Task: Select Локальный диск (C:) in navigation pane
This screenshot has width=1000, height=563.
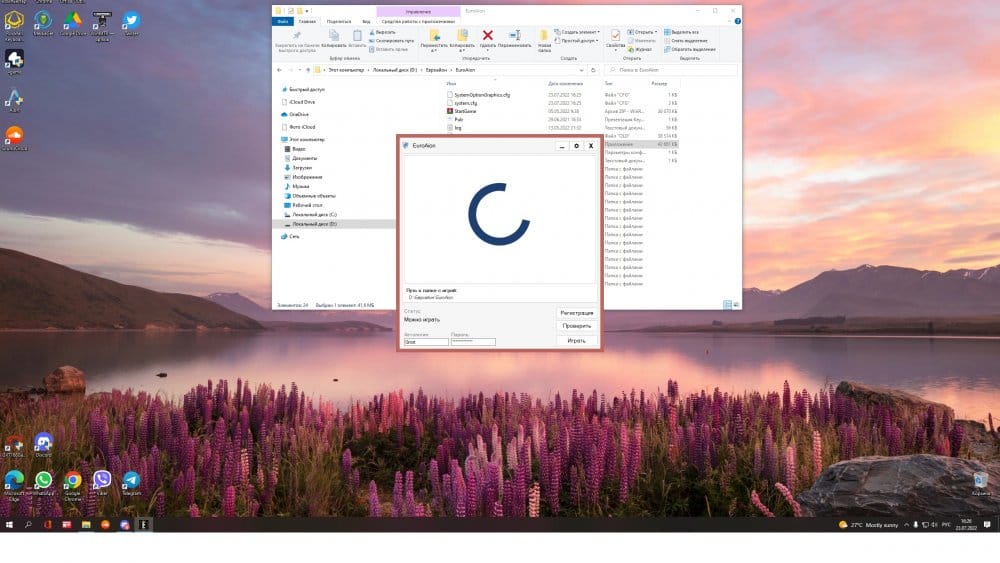Action: (x=314, y=215)
